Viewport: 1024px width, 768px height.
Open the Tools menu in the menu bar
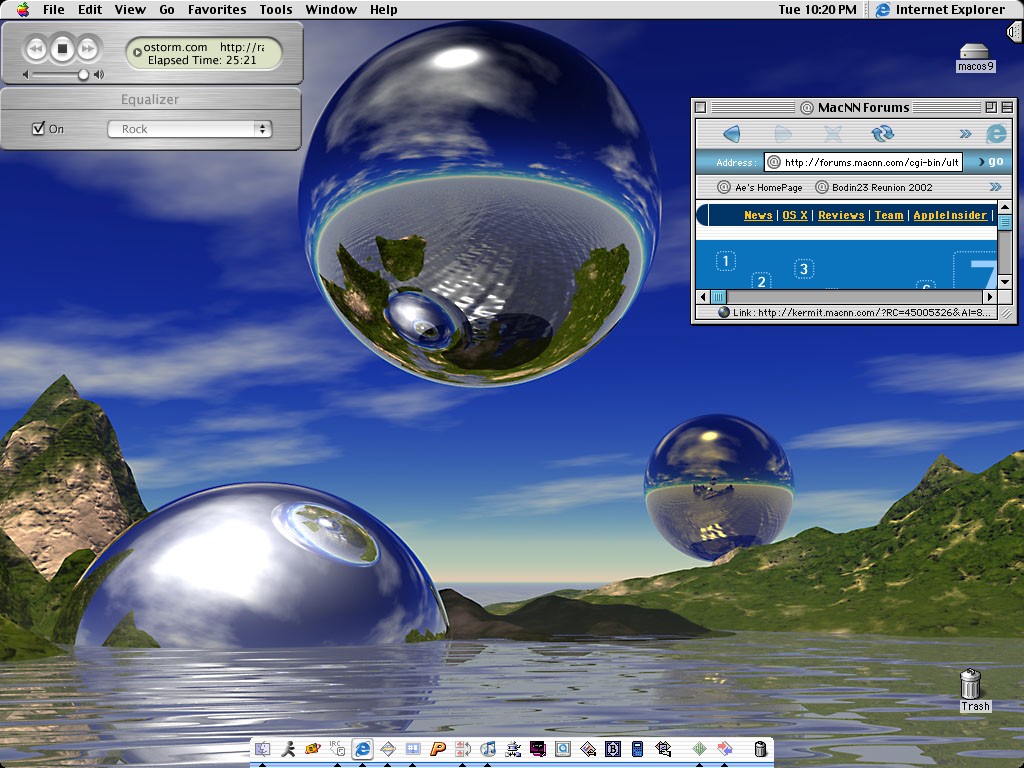coord(276,10)
